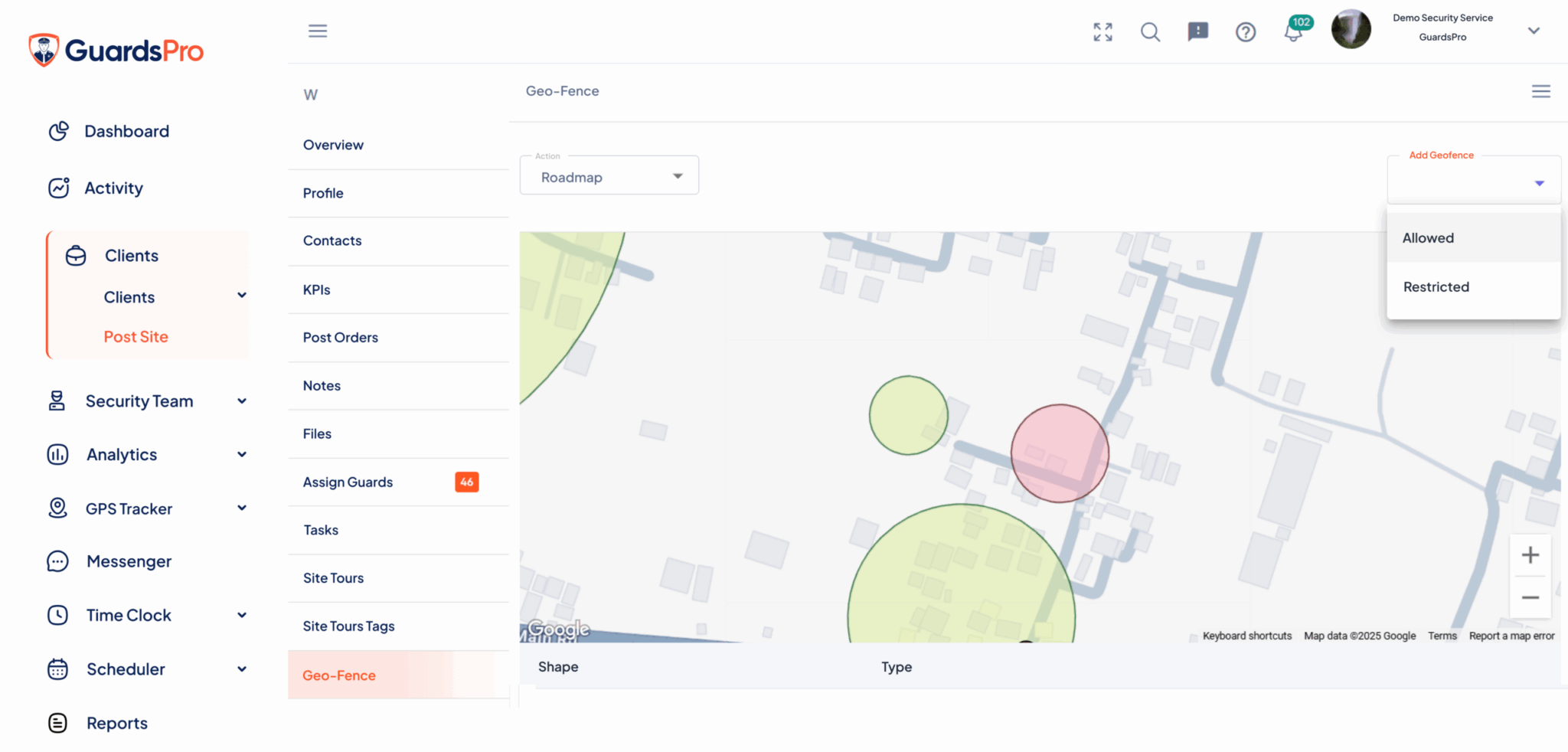Click the red restricted geofence circle
The width and height of the screenshot is (1568, 752).
1060,453
